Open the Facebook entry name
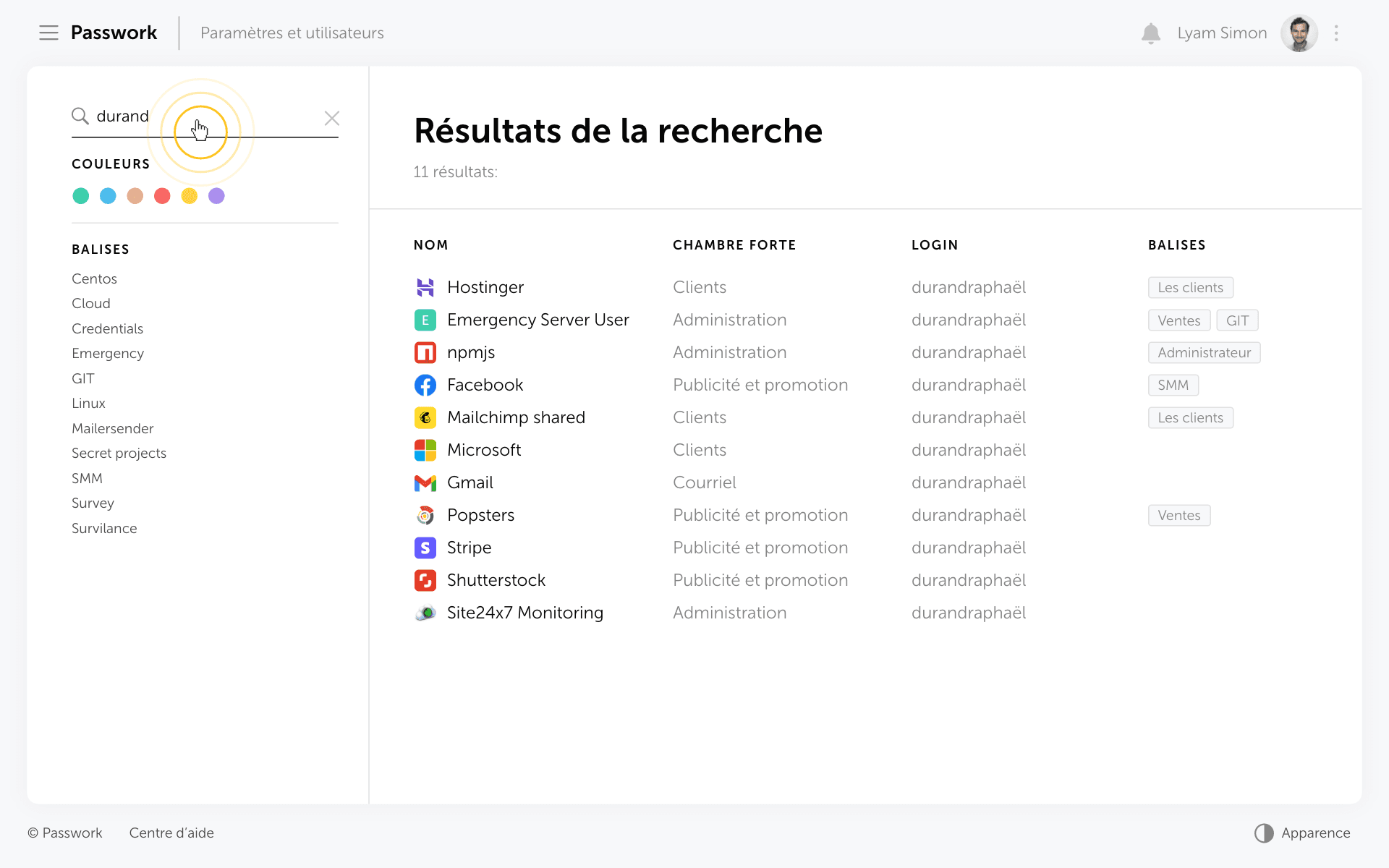The image size is (1389, 868). tap(485, 385)
